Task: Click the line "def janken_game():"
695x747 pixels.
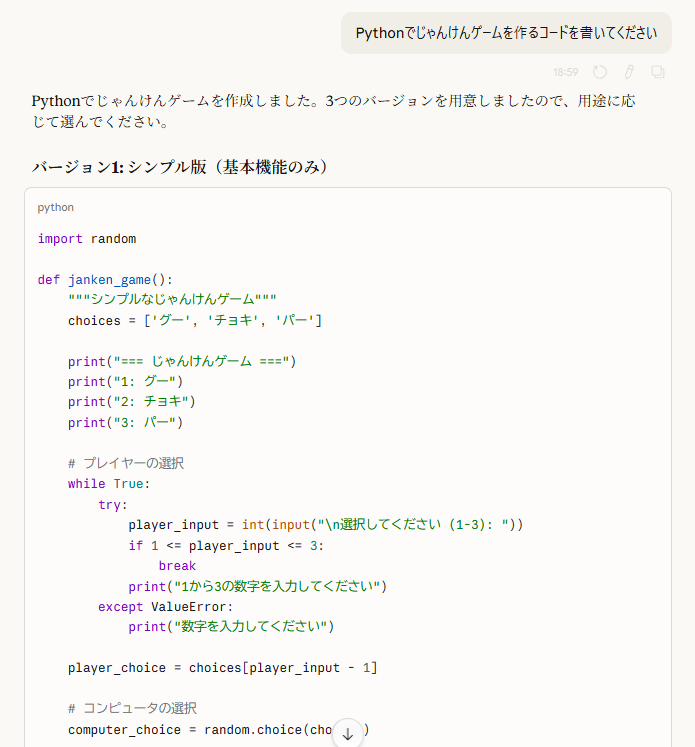Action: [x=105, y=280]
